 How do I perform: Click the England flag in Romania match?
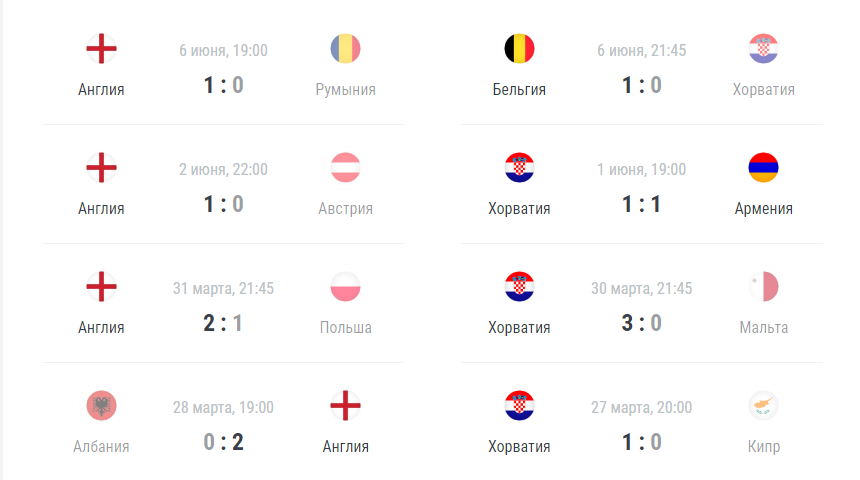coord(101,49)
